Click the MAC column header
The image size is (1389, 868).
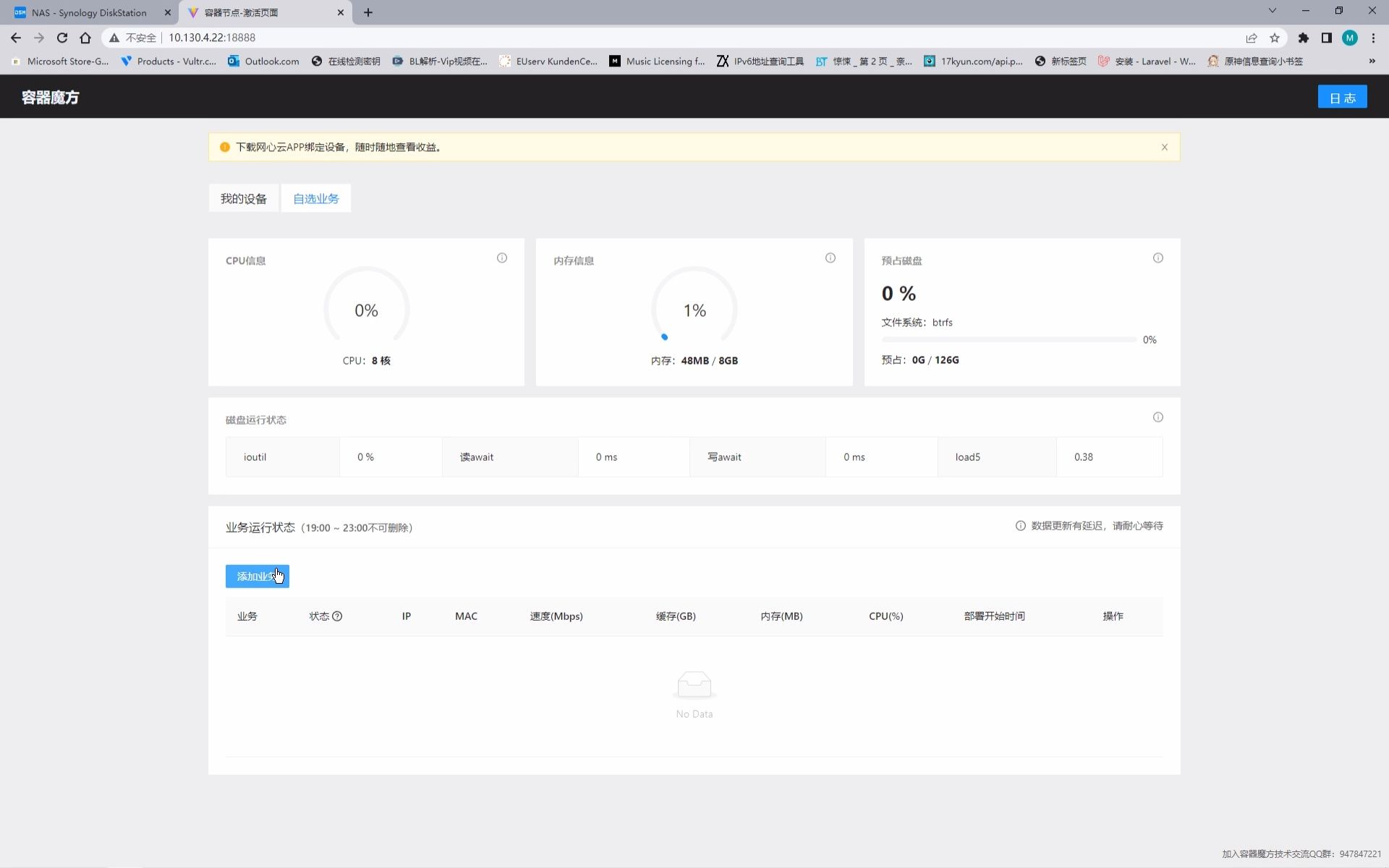466,616
